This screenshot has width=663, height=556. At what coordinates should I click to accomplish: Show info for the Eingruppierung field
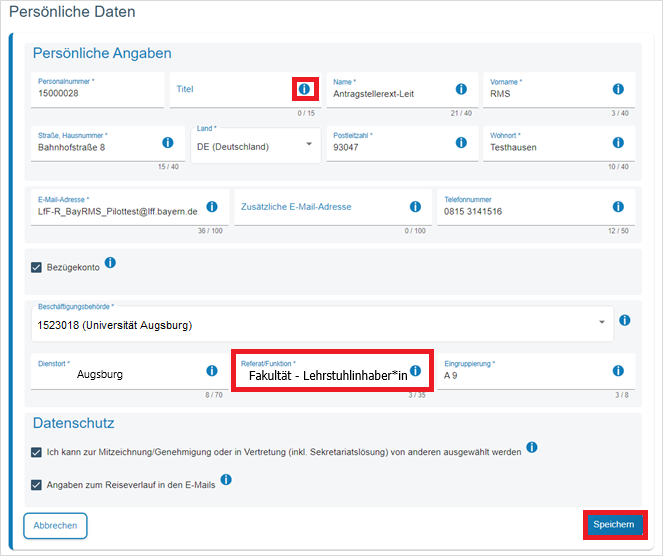[618, 371]
